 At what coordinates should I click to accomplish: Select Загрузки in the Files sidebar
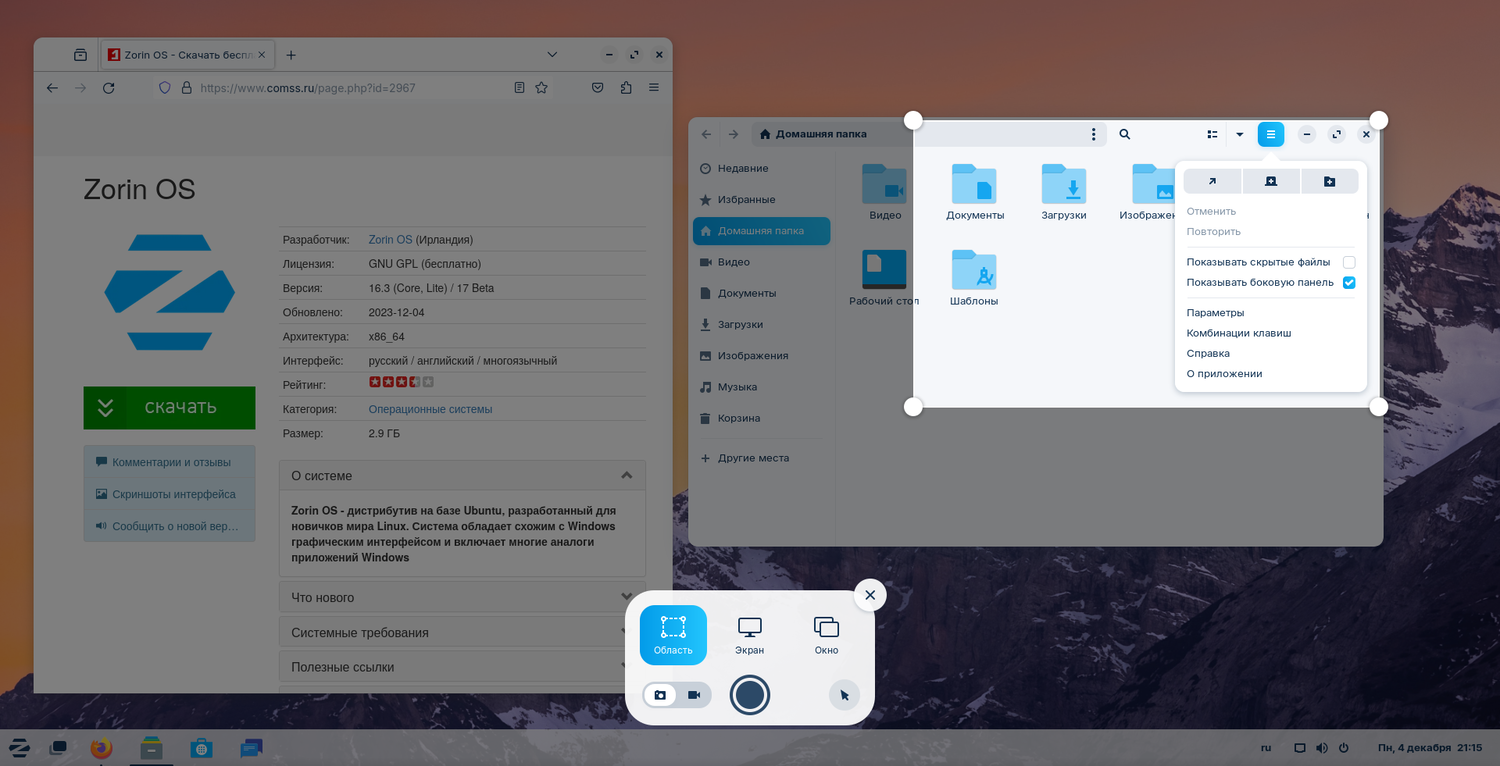pos(761,324)
